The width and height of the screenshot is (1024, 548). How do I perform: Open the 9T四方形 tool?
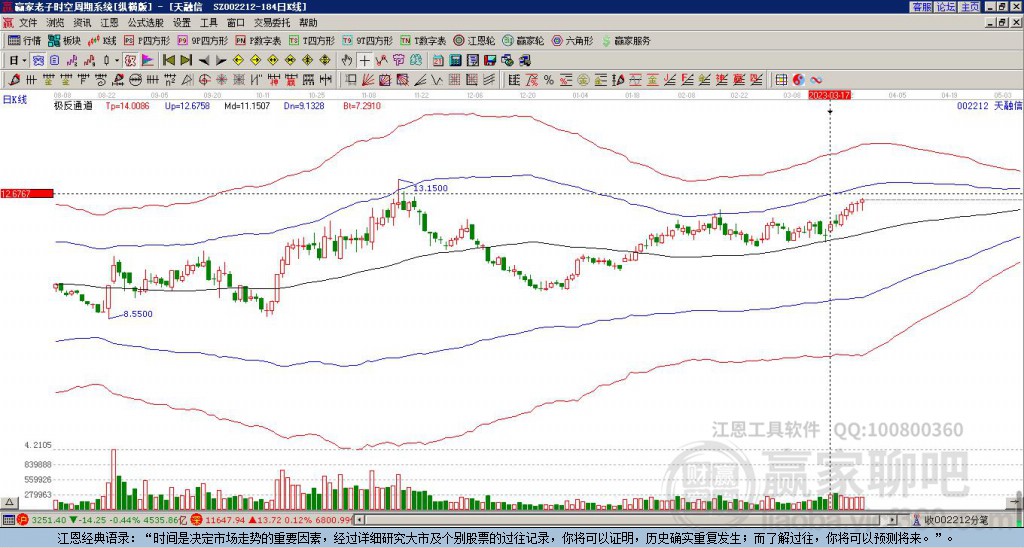368,40
